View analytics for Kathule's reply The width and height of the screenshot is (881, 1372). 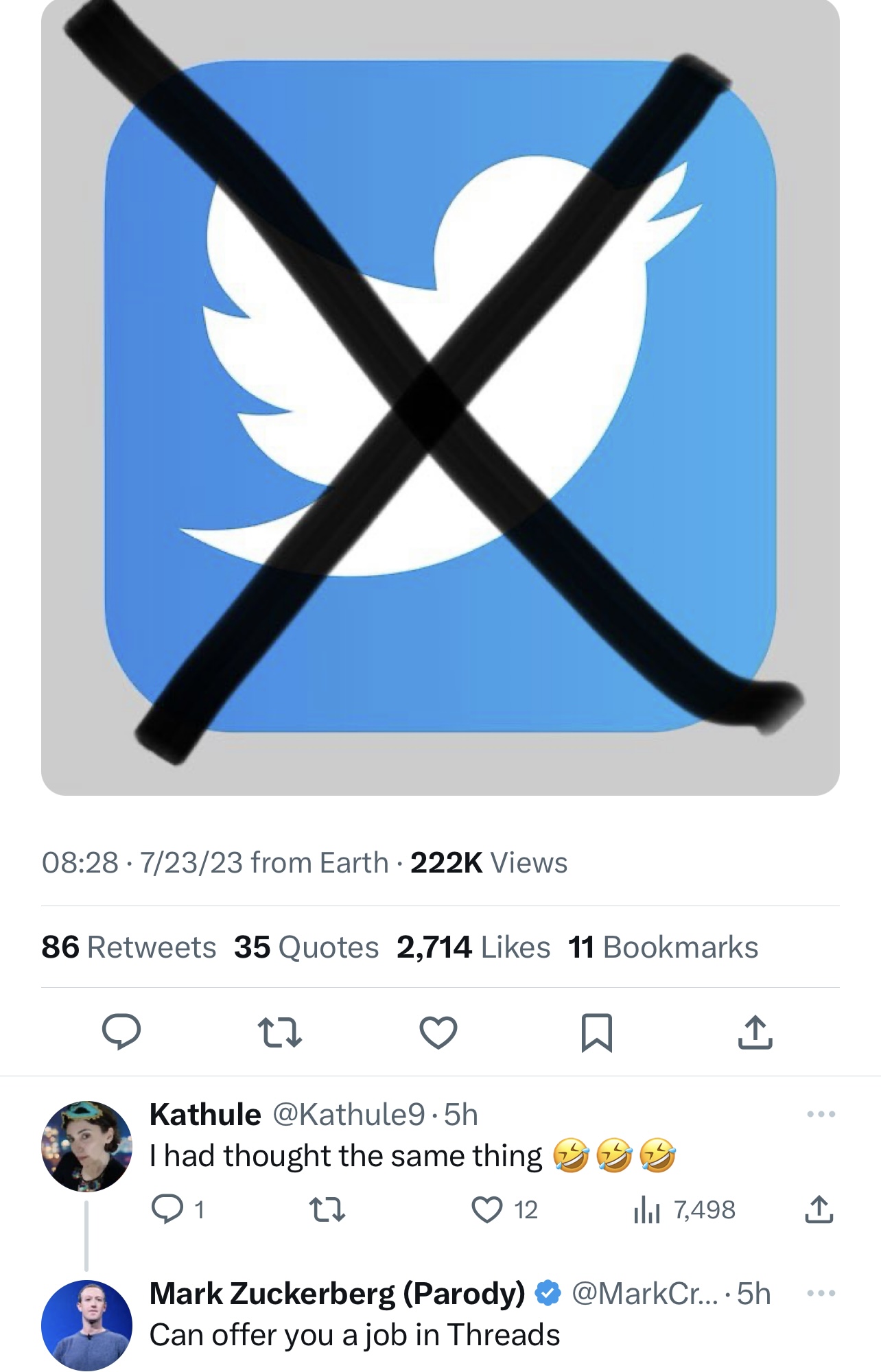(x=646, y=1209)
